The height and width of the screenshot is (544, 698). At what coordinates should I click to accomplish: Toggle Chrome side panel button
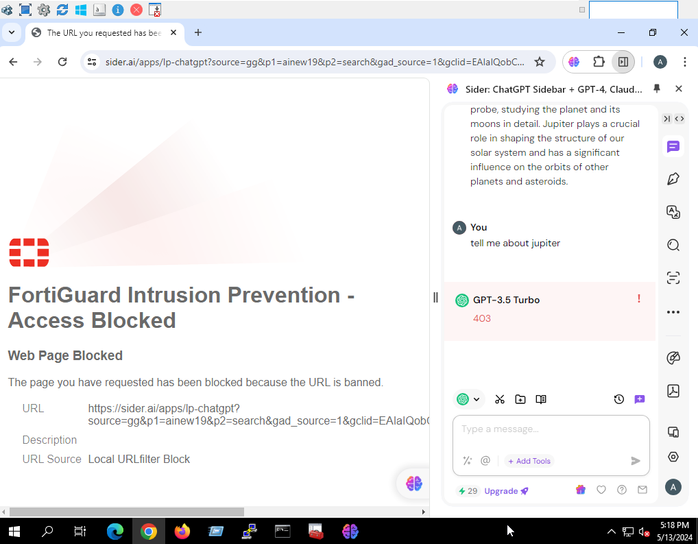623,62
